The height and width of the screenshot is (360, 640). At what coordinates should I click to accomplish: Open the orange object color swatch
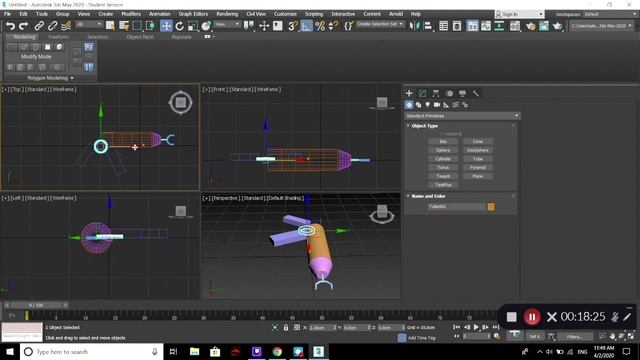click(491, 207)
